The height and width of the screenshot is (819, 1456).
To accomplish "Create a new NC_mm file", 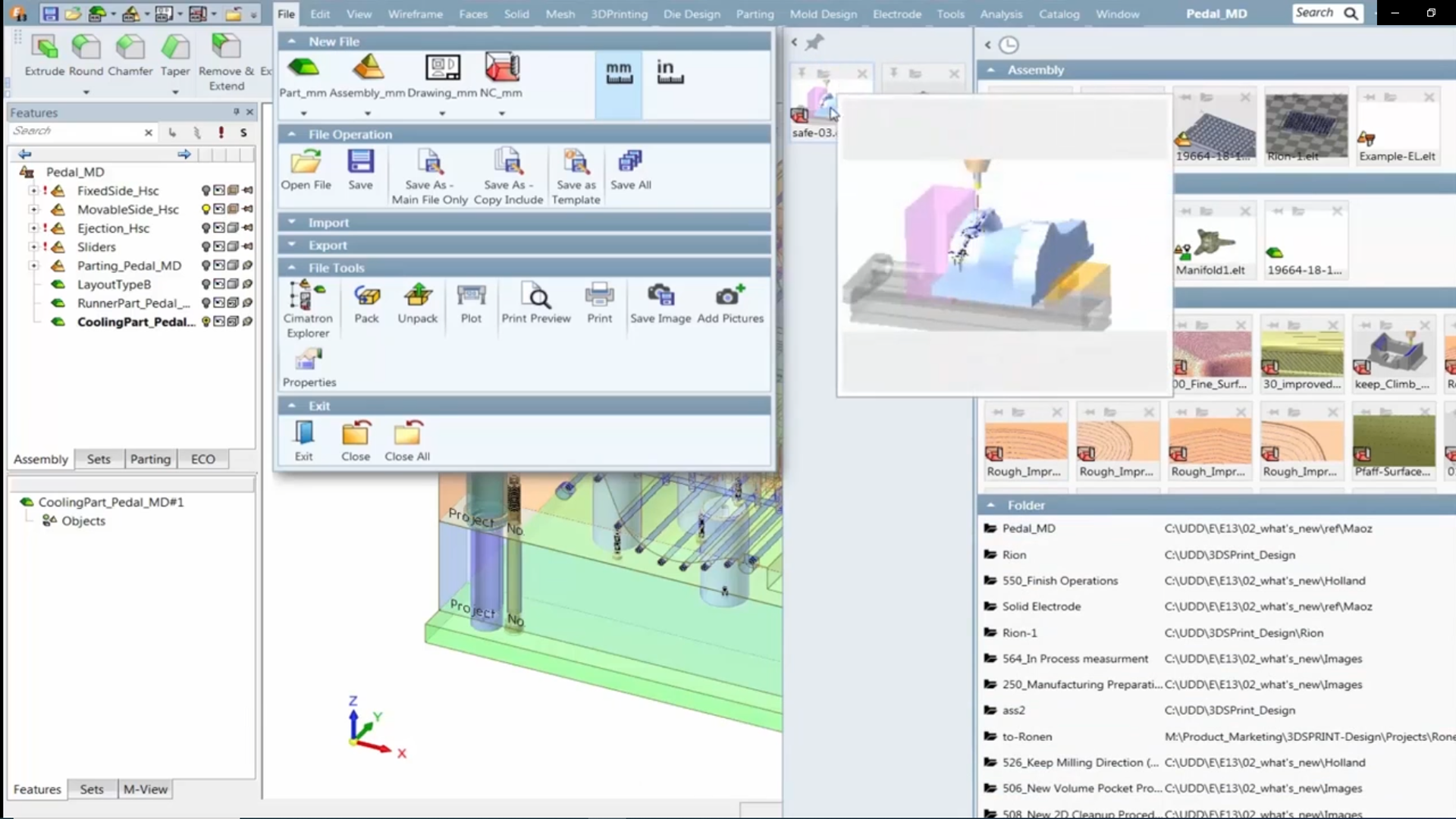I will (501, 76).
